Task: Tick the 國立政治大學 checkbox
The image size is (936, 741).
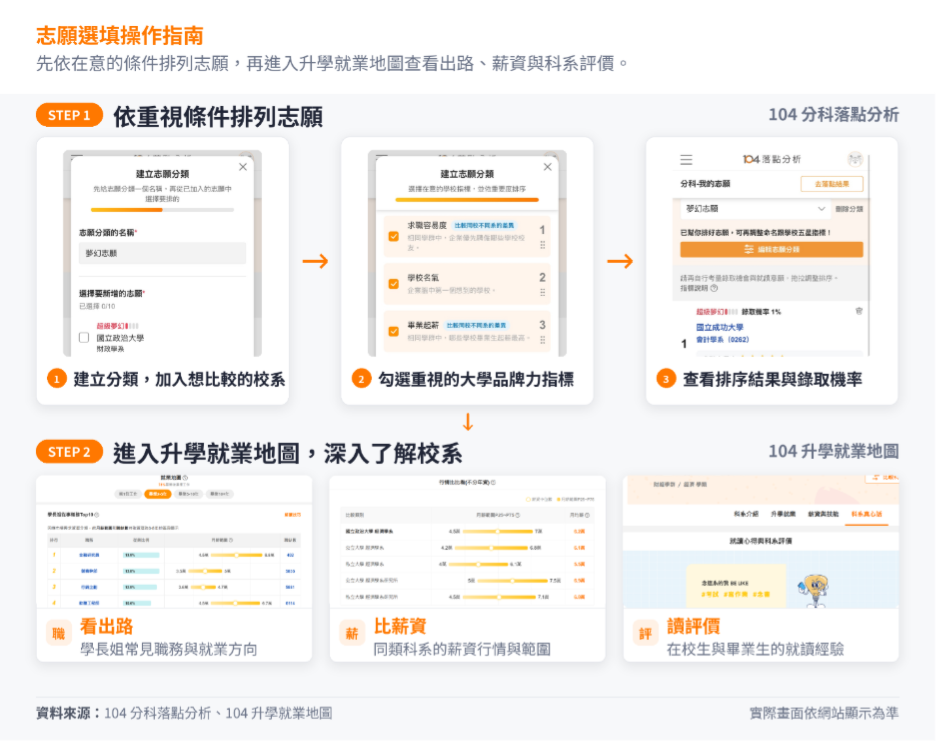Action: click(x=84, y=337)
